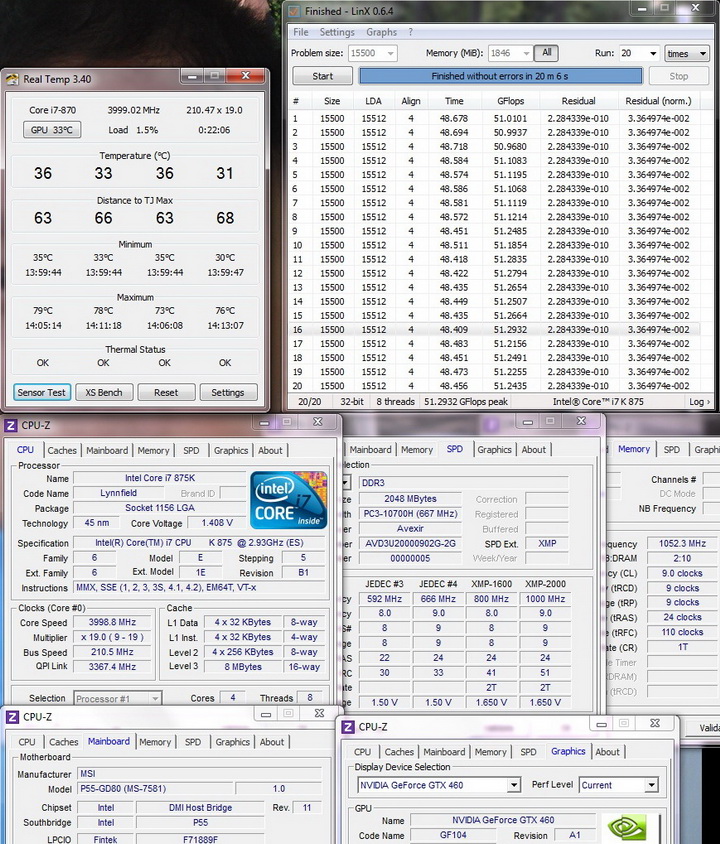Click the CPU-Z icon in CPU tab window
This screenshot has width=720, height=844.
click(11, 425)
